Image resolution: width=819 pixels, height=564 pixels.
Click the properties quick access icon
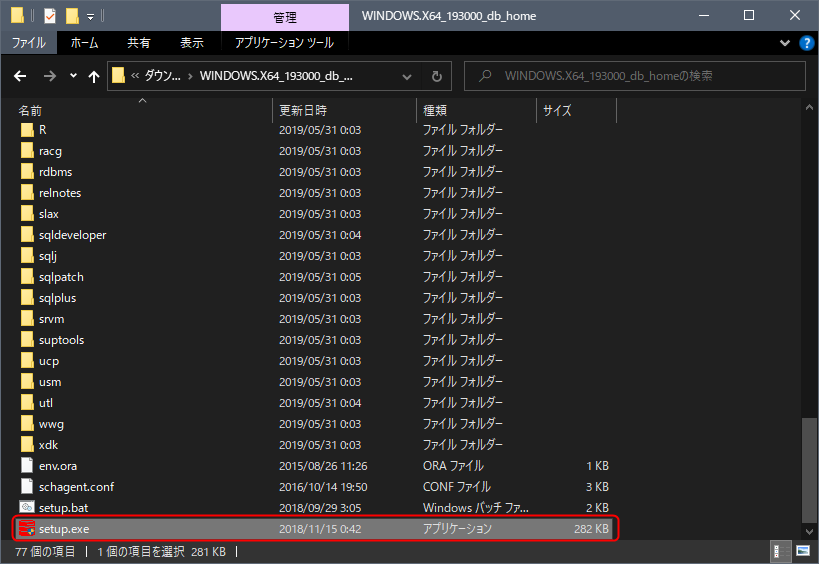pyautogui.click(x=50, y=16)
